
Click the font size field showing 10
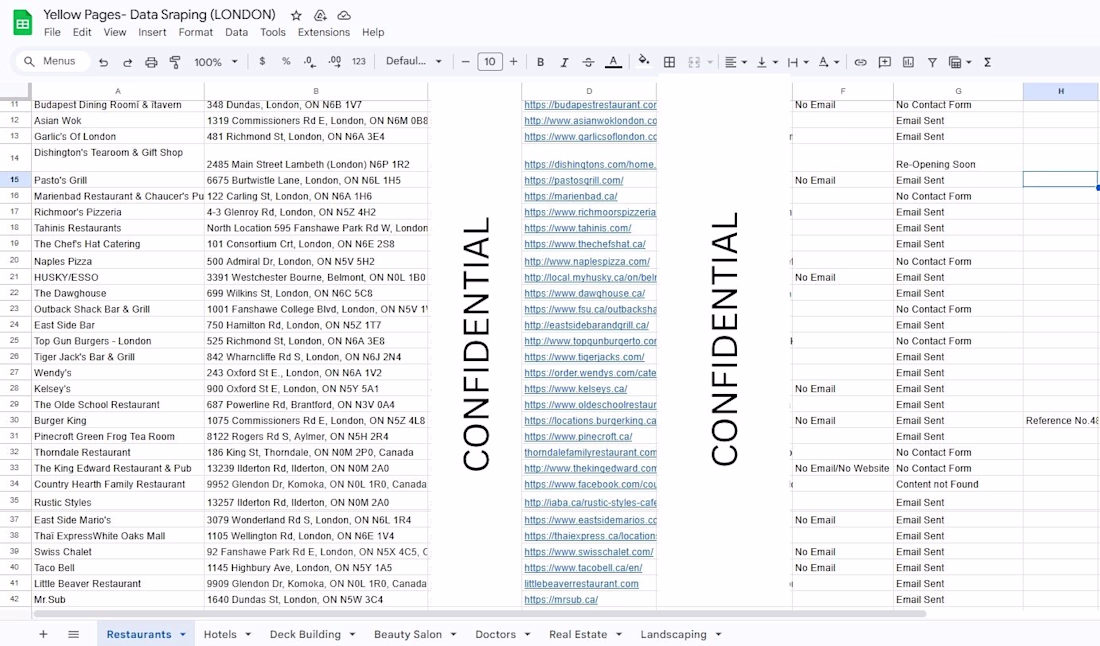coord(490,62)
